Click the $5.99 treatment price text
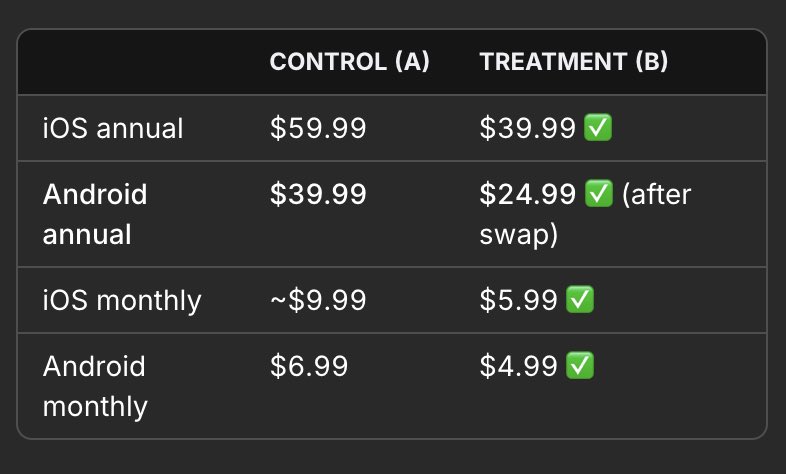 pyautogui.click(x=518, y=300)
